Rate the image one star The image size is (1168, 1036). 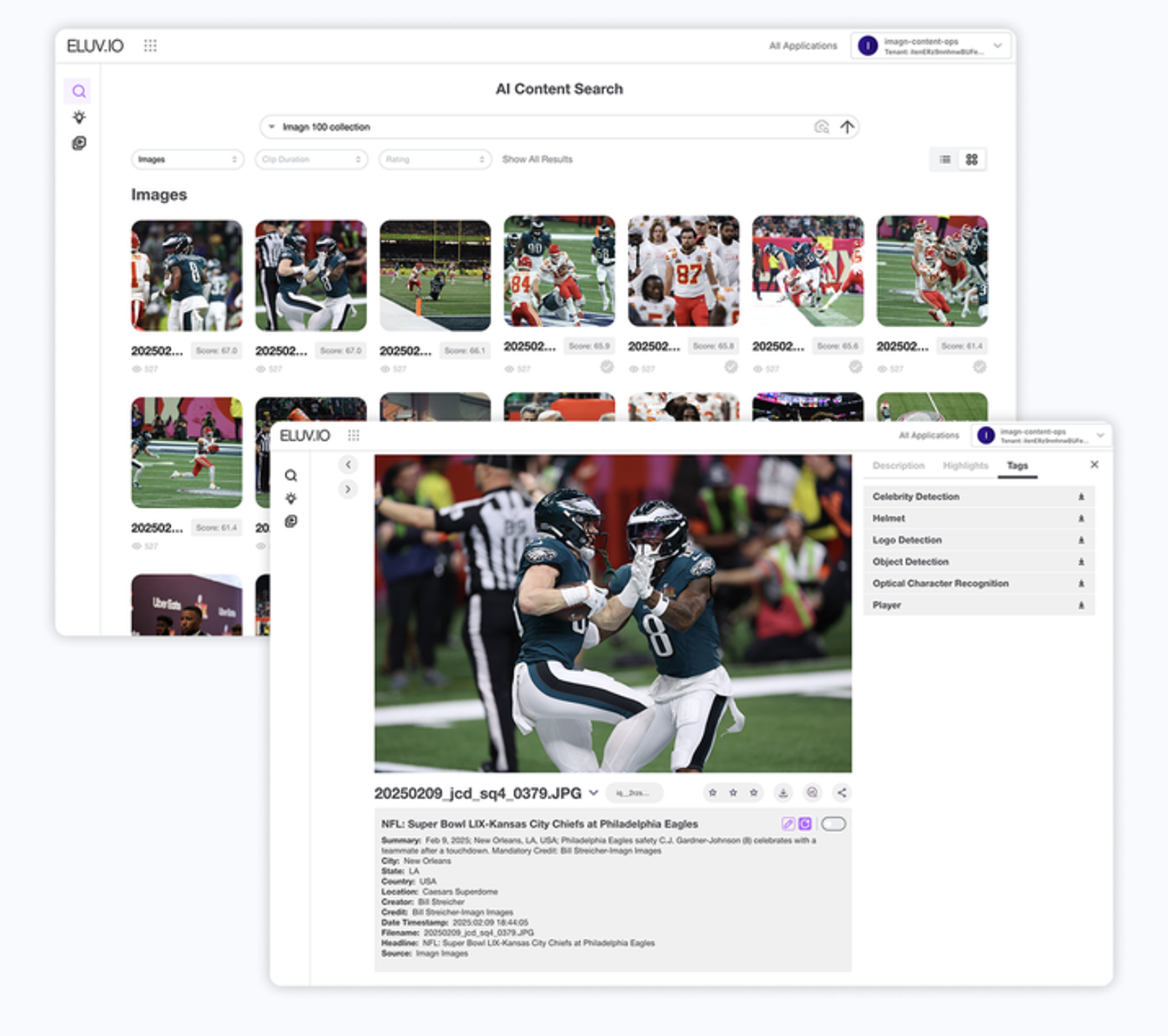click(x=712, y=792)
